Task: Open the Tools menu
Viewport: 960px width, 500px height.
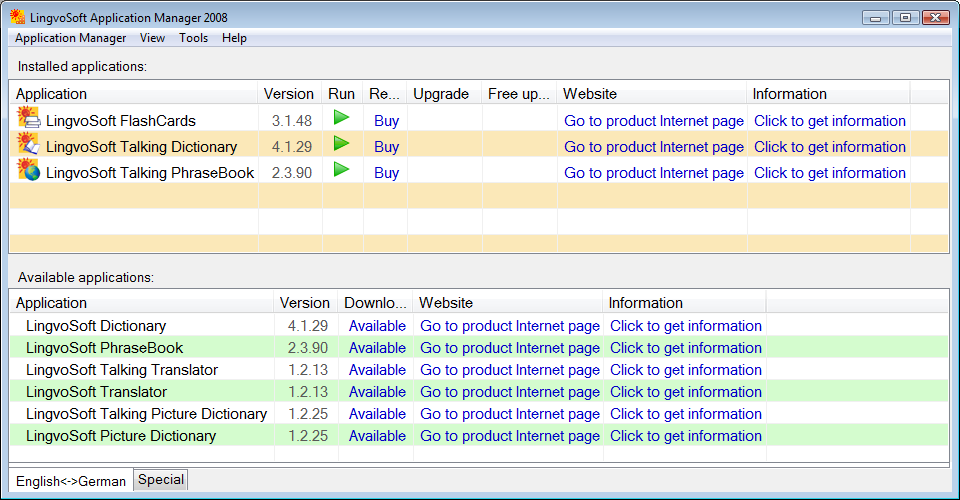Action: click(193, 38)
